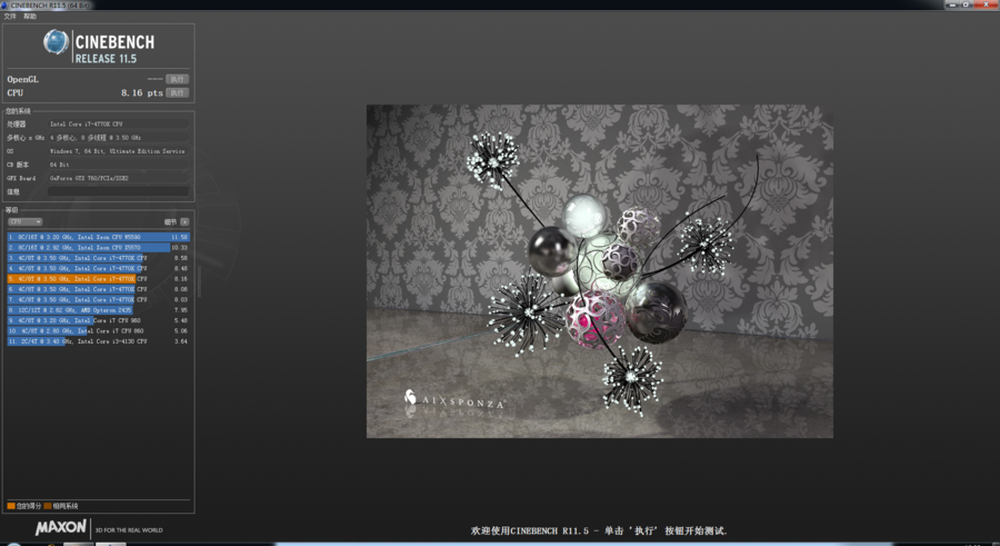The height and width of the screenshot is (546, 1000).
Task: Click the GFX Board field GeForce GTX 760
Action: 118,178
